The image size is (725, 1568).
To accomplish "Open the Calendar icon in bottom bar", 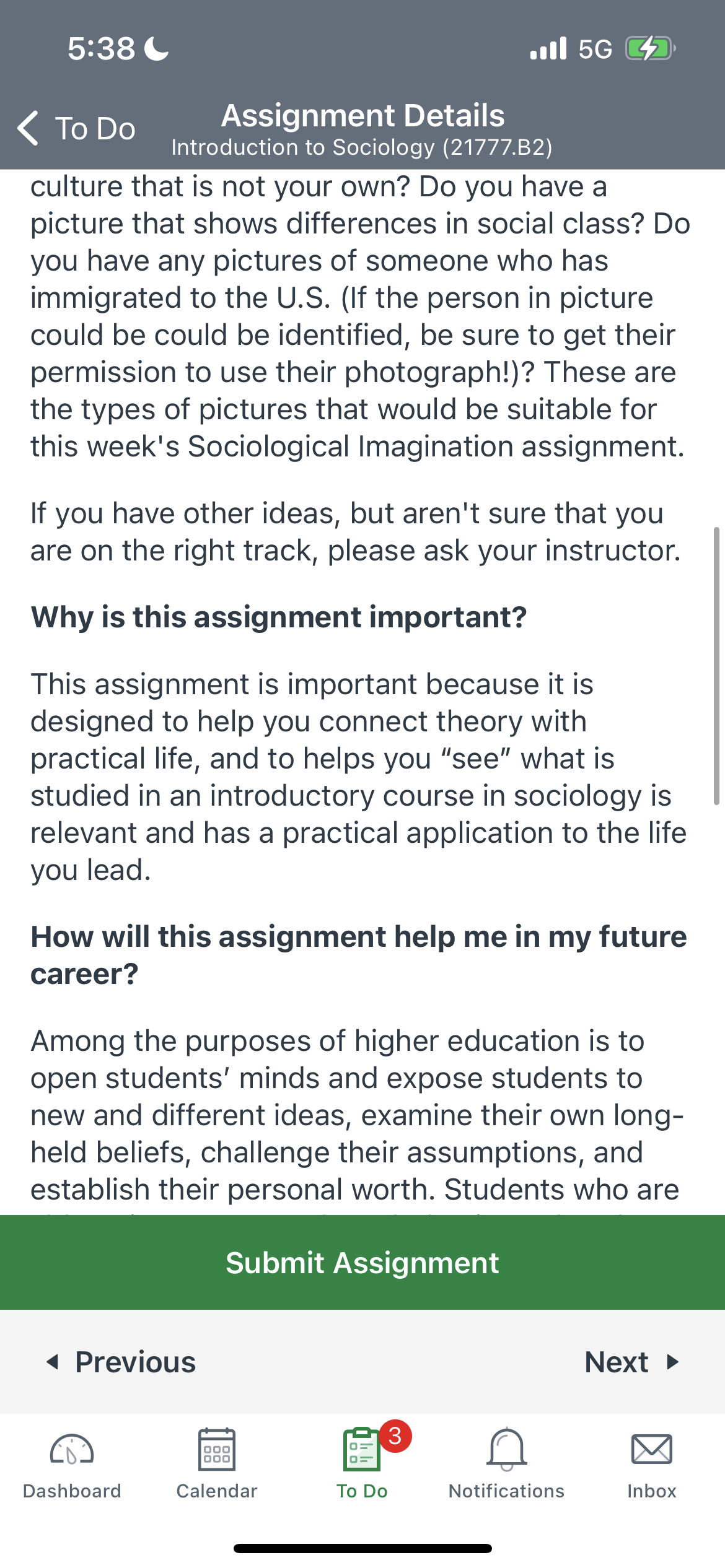I will (217, 1449).
